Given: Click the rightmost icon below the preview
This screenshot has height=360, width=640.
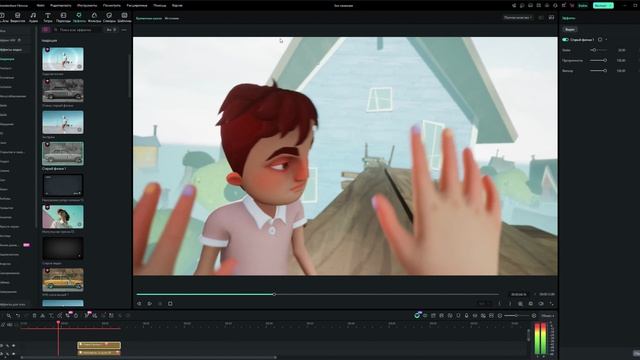Looking at the screenshot, I should pos(551,304).
